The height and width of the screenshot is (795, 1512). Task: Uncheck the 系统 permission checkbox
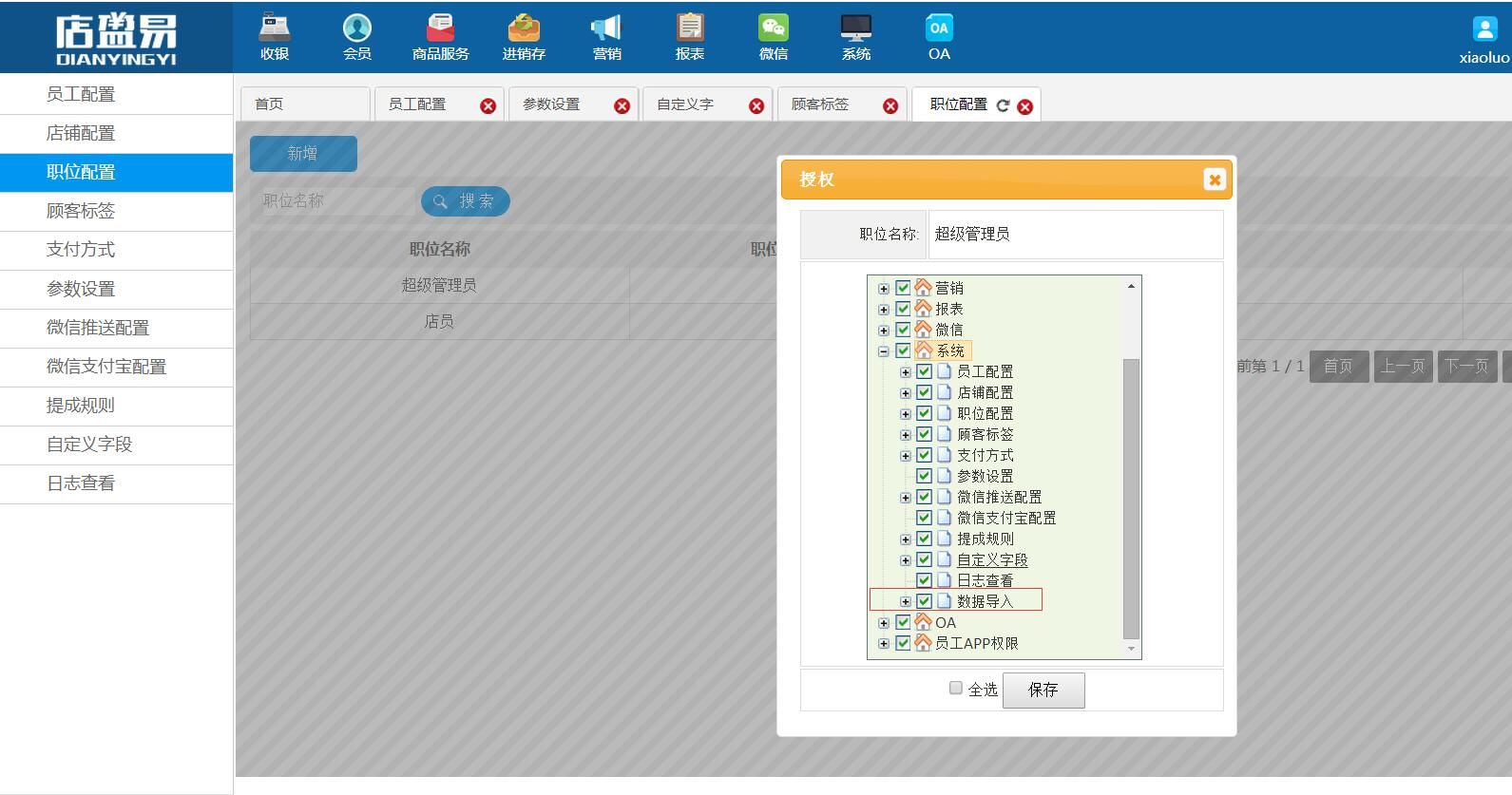pyautogui.click(x=903, y=350)
